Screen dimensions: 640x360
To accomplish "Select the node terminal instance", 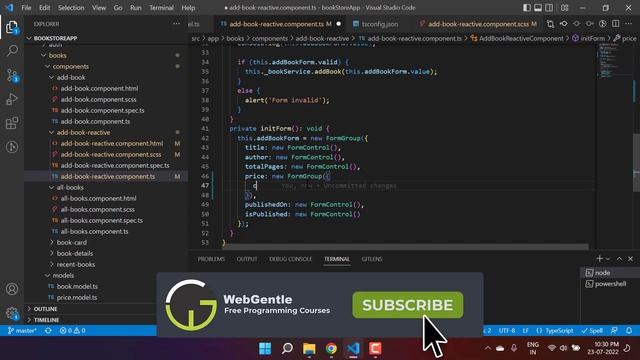I will click(610, 273).
